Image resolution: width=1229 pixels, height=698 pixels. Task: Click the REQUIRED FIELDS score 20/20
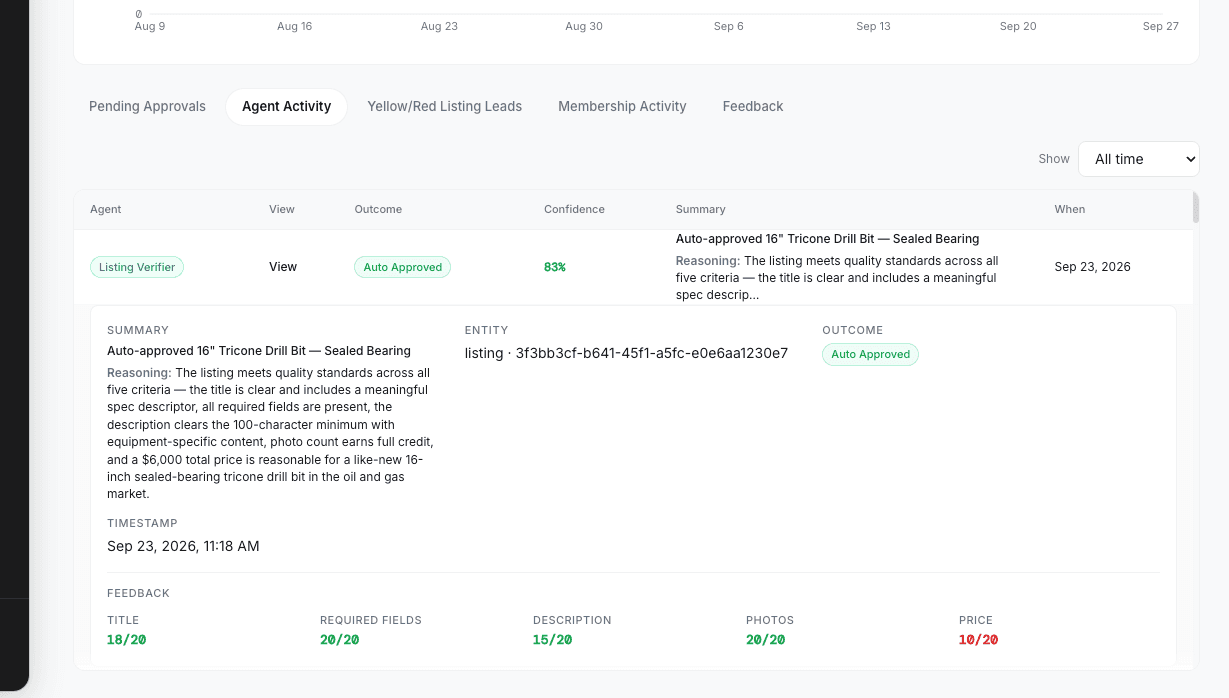(x=340, y=640)
